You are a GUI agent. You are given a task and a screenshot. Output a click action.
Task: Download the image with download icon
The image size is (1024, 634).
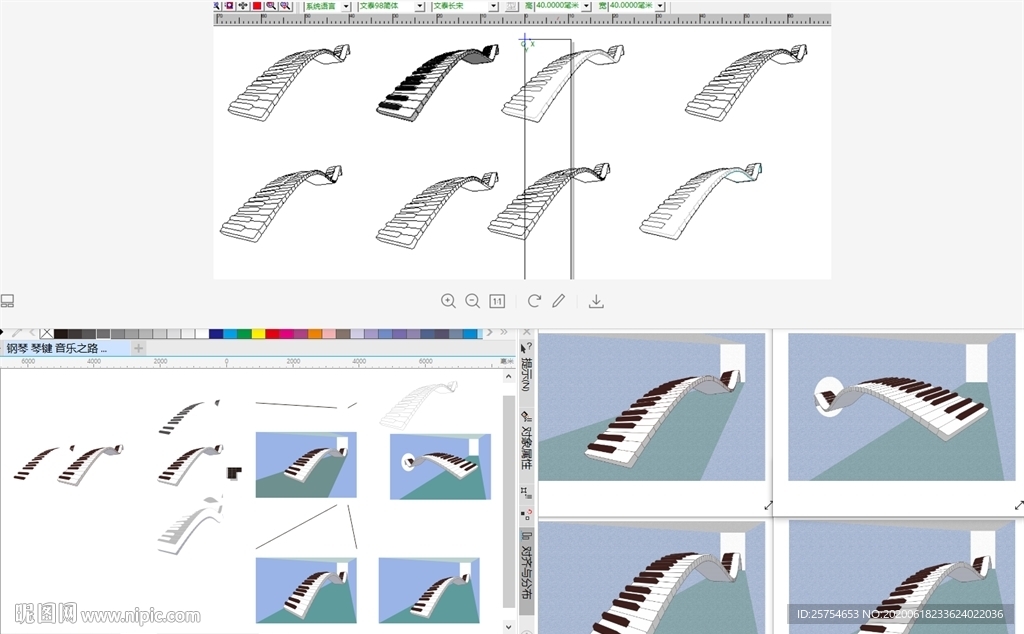[596, 301]
